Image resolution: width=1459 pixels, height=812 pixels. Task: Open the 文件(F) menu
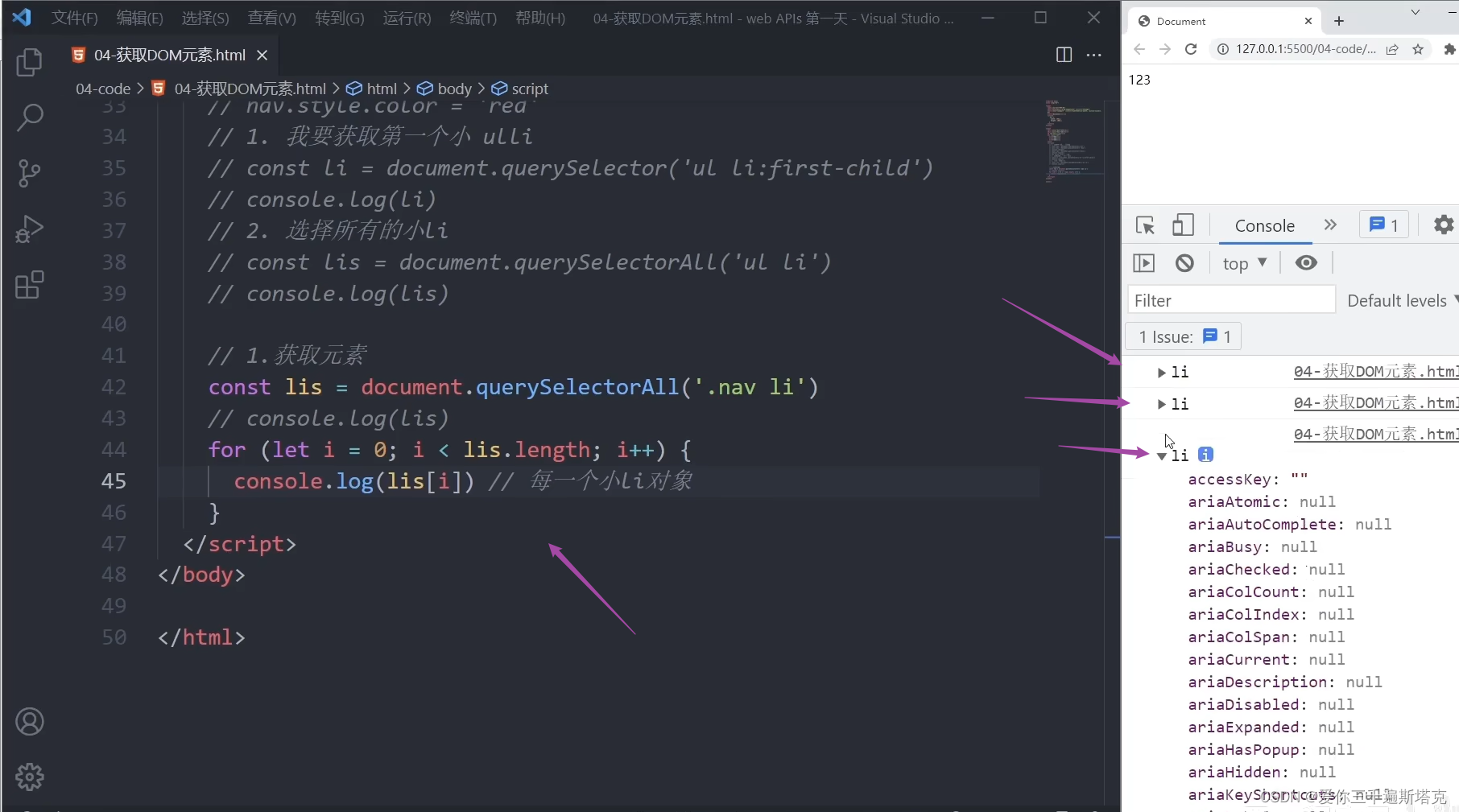pyautogui.click(x=75, y=18)
